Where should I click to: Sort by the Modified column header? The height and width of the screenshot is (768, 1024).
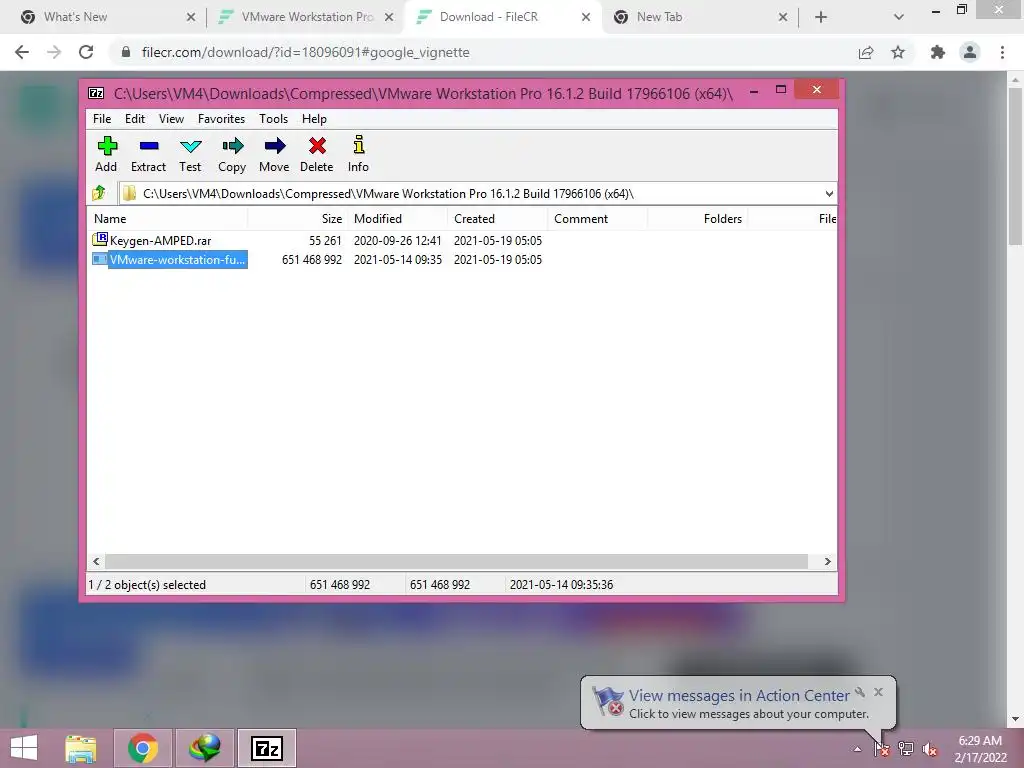click(x=398, y=219)
